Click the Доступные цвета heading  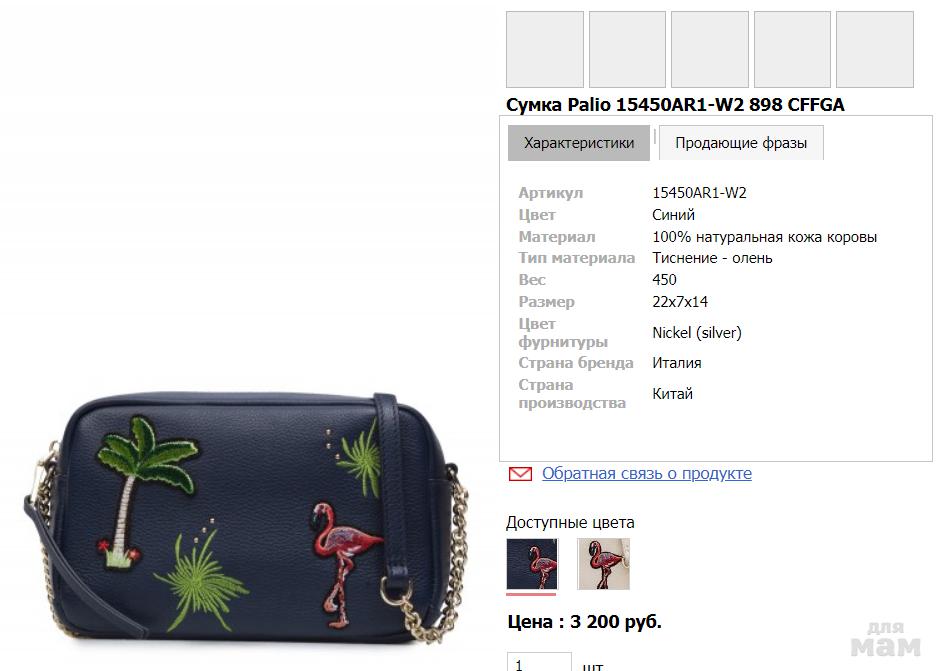[x=570, y=522]
